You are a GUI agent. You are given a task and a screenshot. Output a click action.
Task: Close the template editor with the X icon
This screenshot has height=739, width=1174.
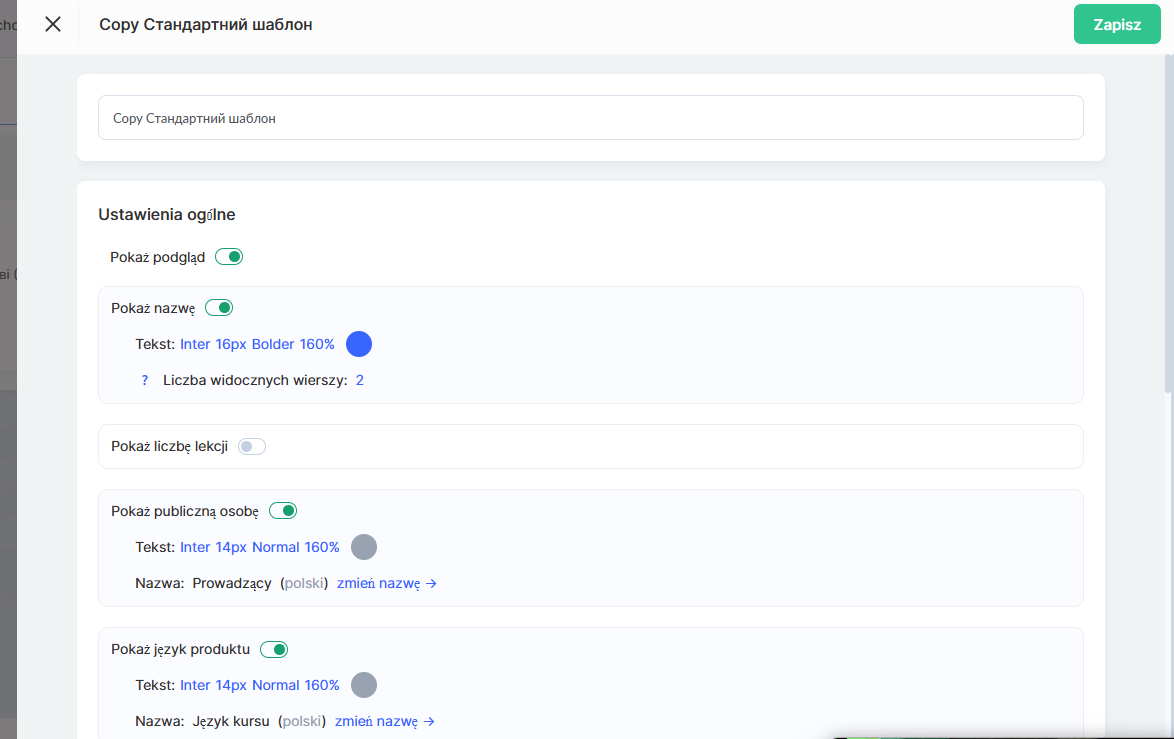[52, 24]
